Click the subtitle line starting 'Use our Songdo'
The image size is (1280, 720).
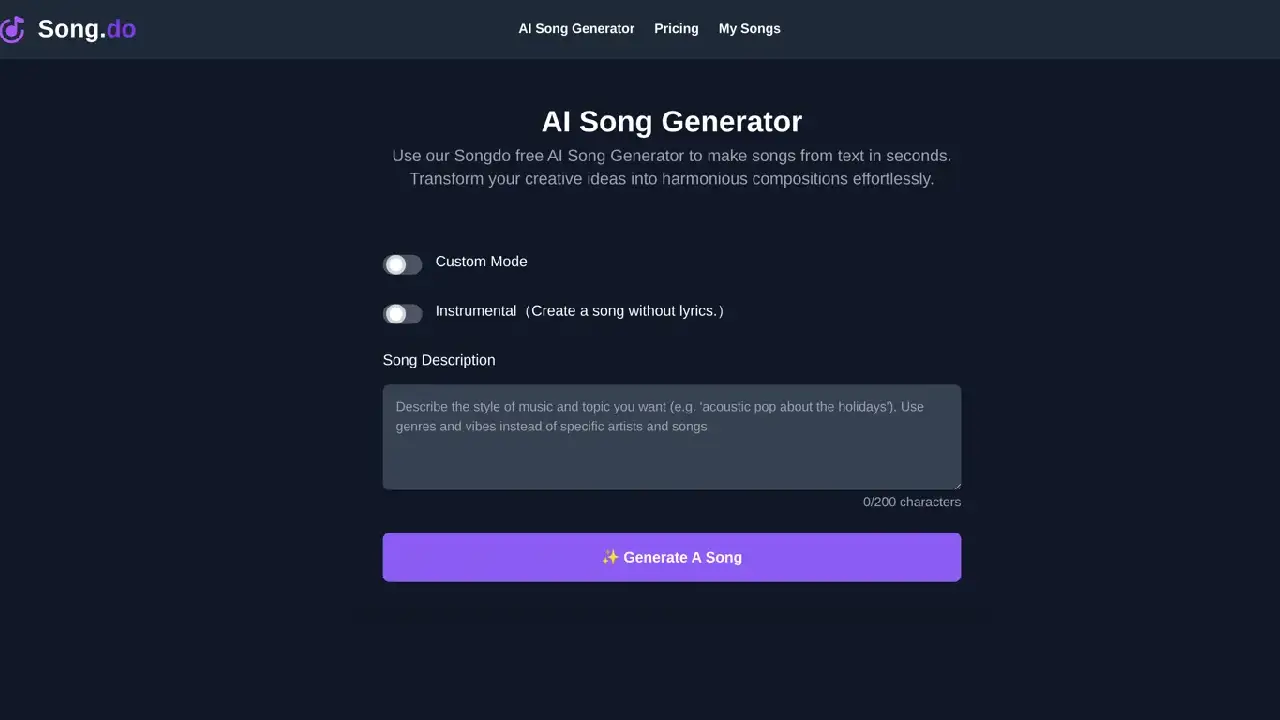[671, 156]
